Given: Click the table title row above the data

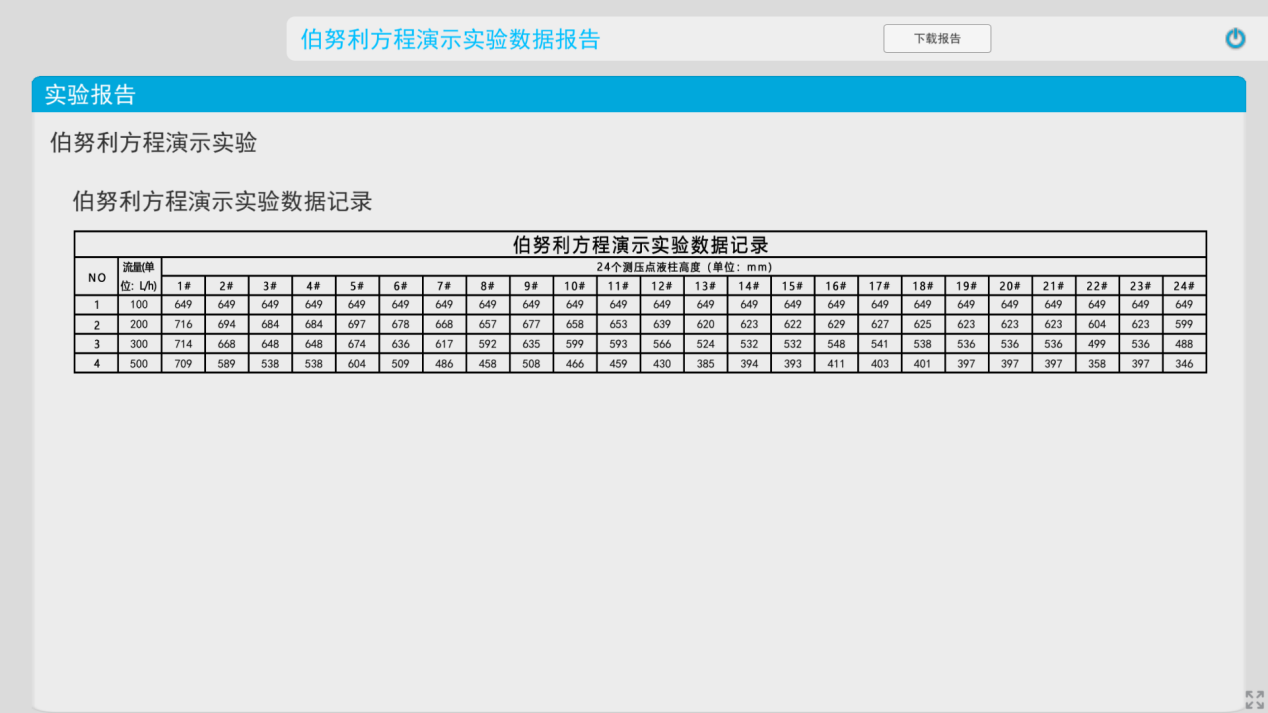Looking at the screenshot, I should (x=640, y=245).
